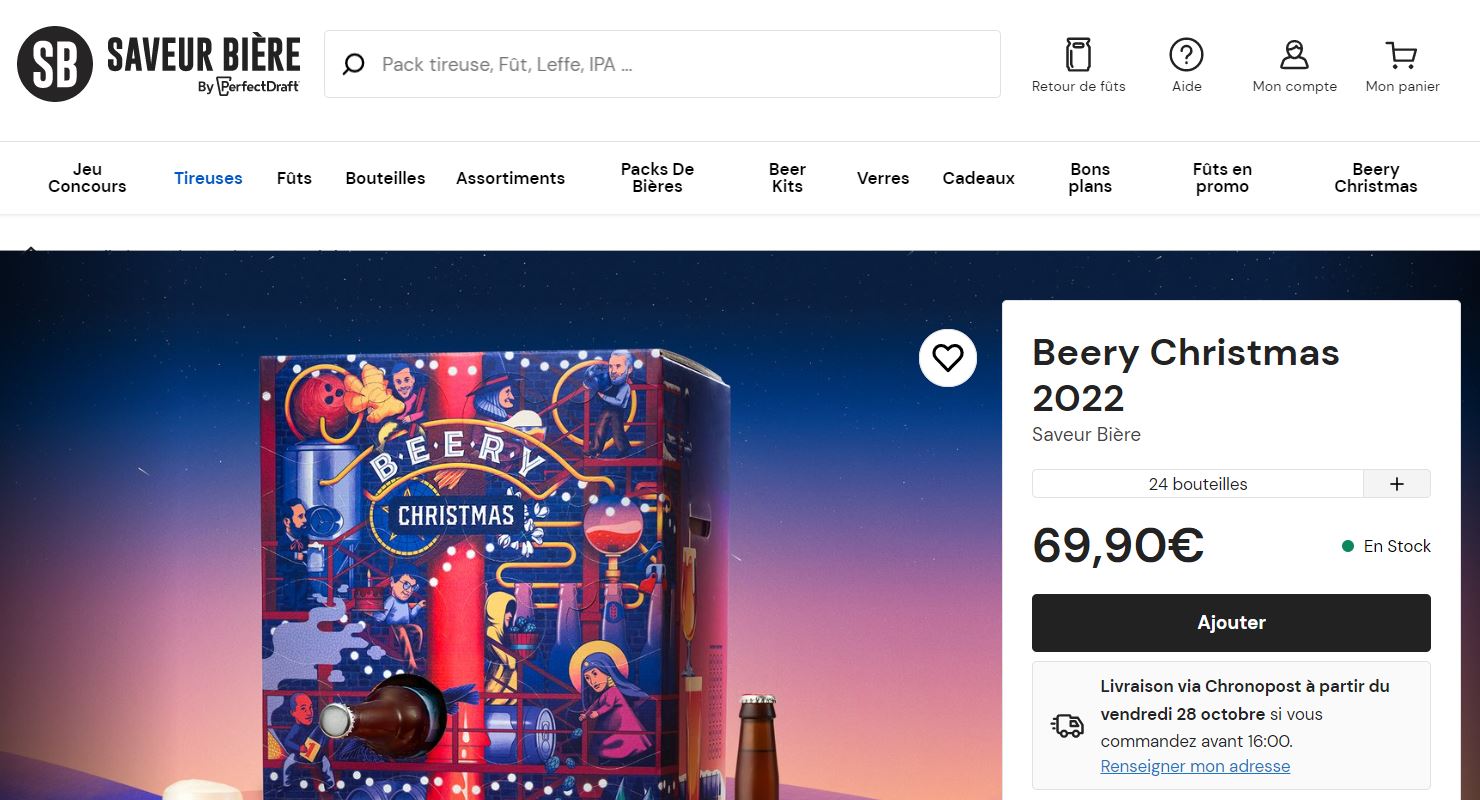Follow the Renseigner mon adresse link
The width and height of the screenshot is (1480, 800).
coord(1195,766)
